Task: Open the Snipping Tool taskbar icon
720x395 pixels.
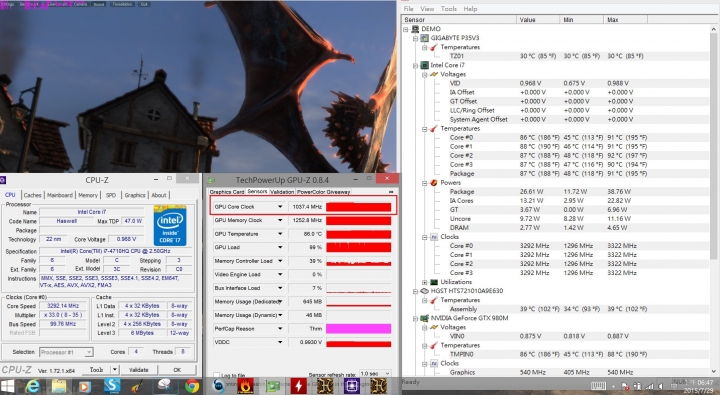Action: click(x=165, y=386)
